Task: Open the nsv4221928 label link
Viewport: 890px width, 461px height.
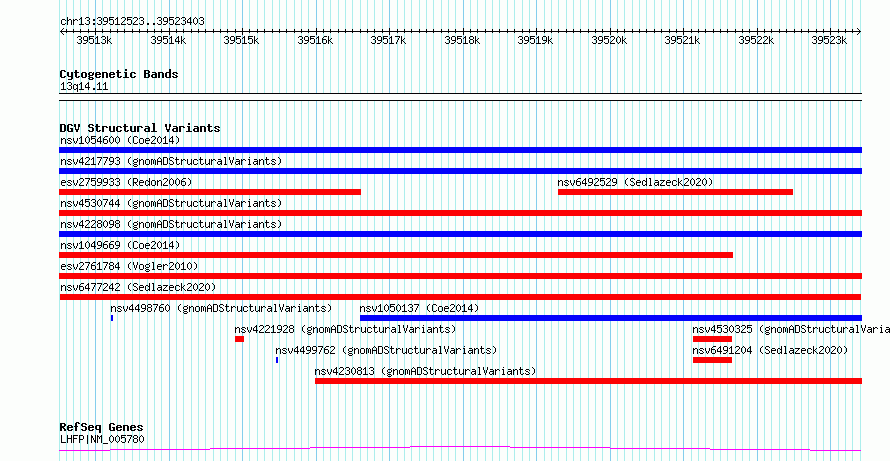Action: (x=345, y=329)
